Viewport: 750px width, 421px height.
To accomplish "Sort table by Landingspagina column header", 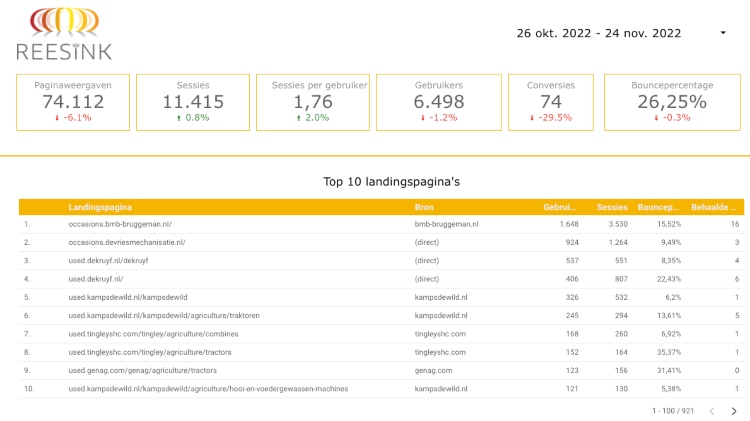I will click(100, 207).
